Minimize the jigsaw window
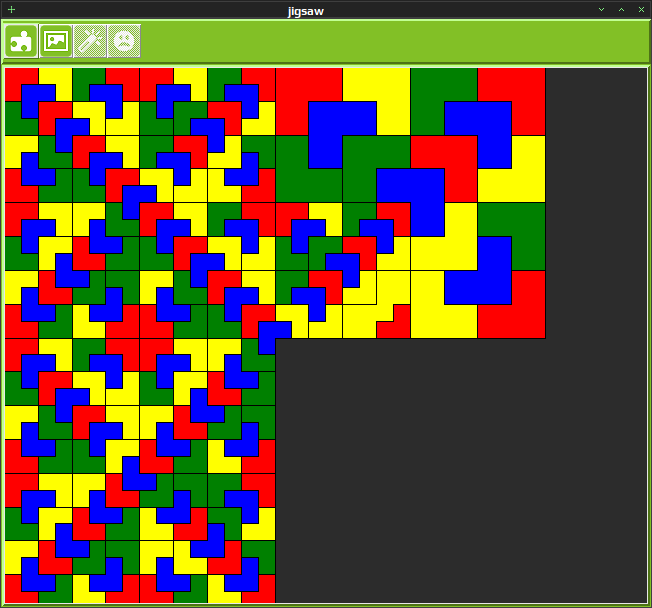652x608 pixels. coord(601,10)
